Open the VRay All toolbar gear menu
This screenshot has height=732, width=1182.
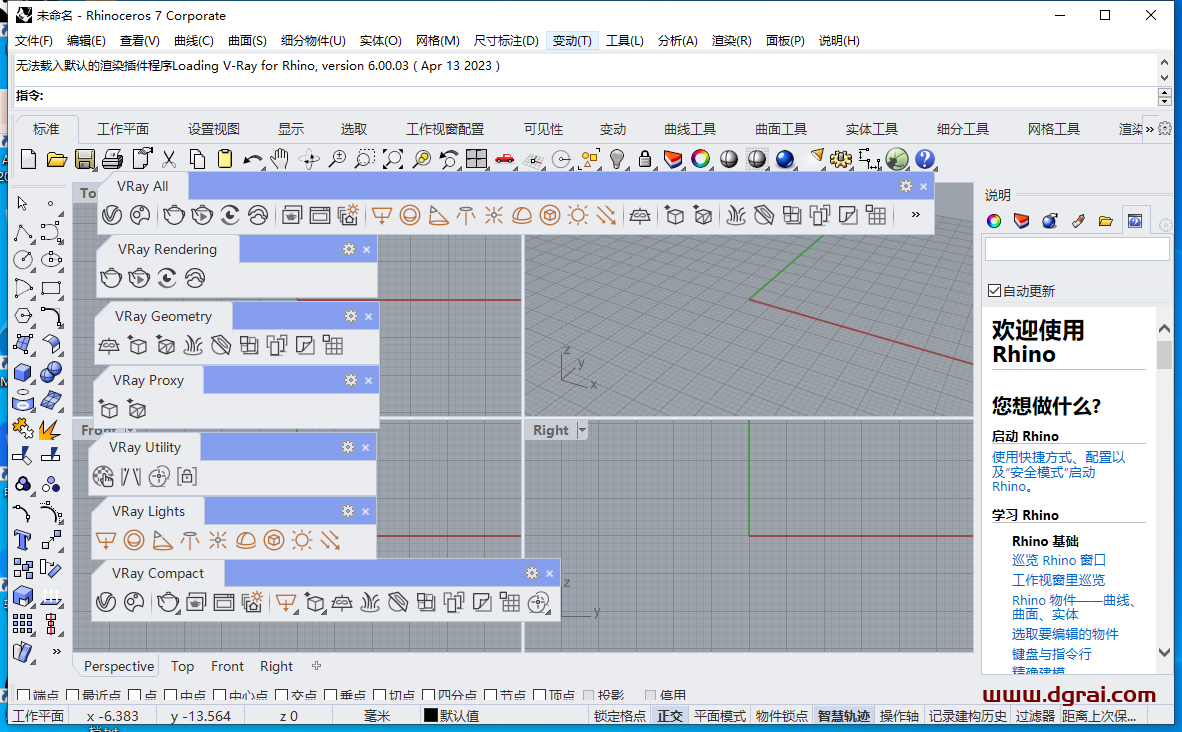[x=905, y=186]
